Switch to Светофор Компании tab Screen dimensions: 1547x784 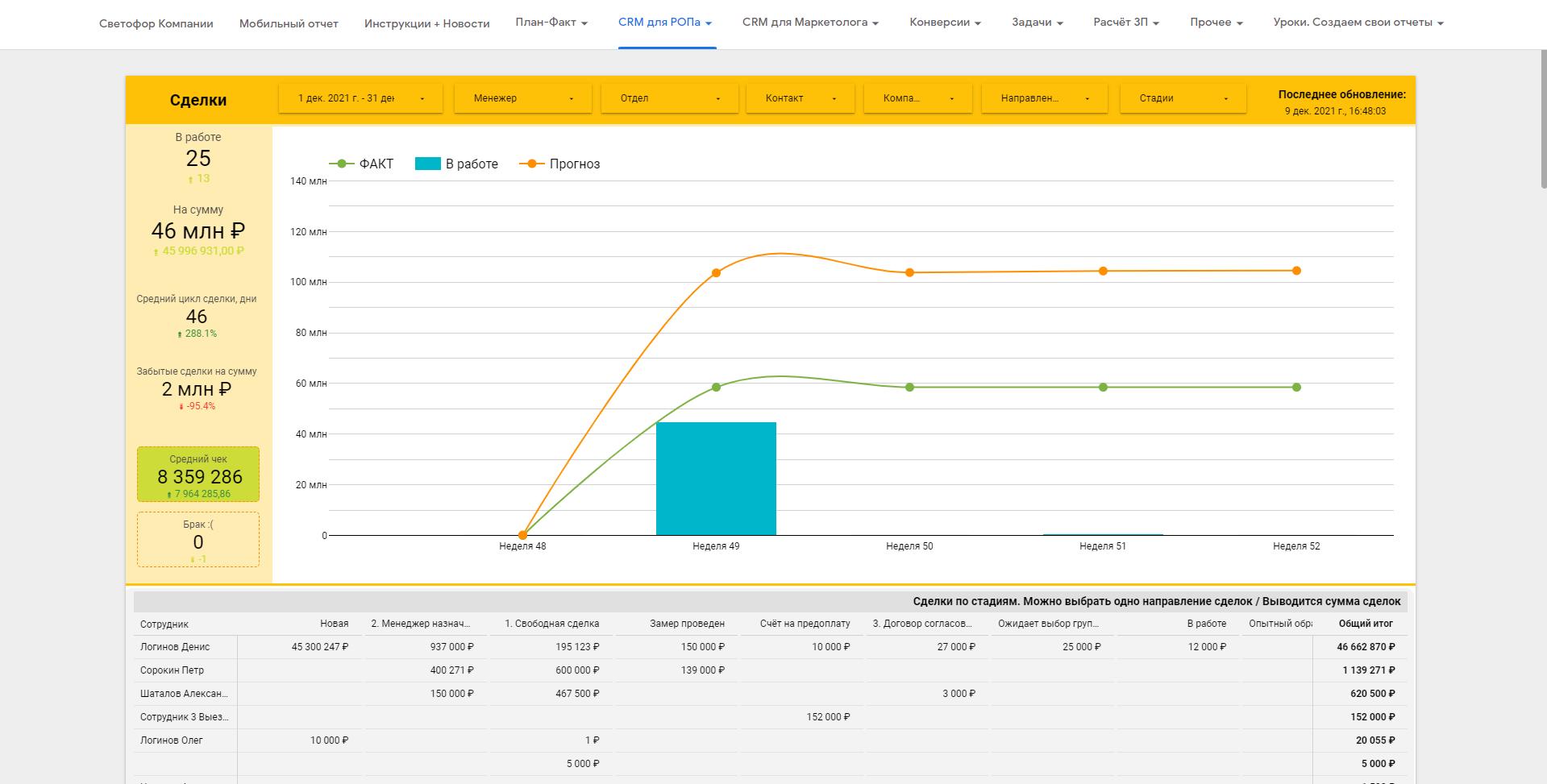tap(156, 23)
